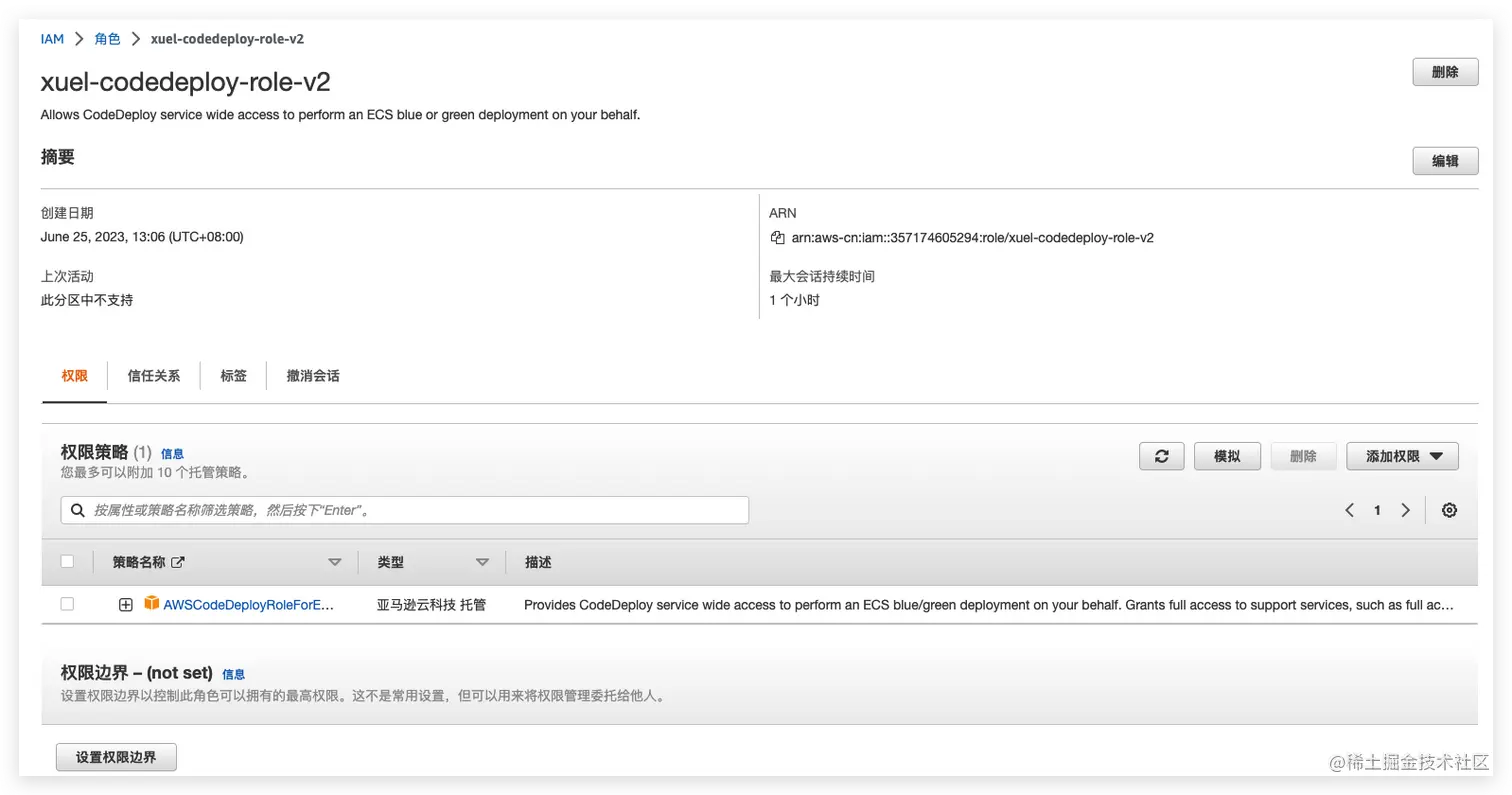Image resolution: width=1512 pixels, height=795 pixels.
Task: Click the policy description cell text
Action: 989,605
